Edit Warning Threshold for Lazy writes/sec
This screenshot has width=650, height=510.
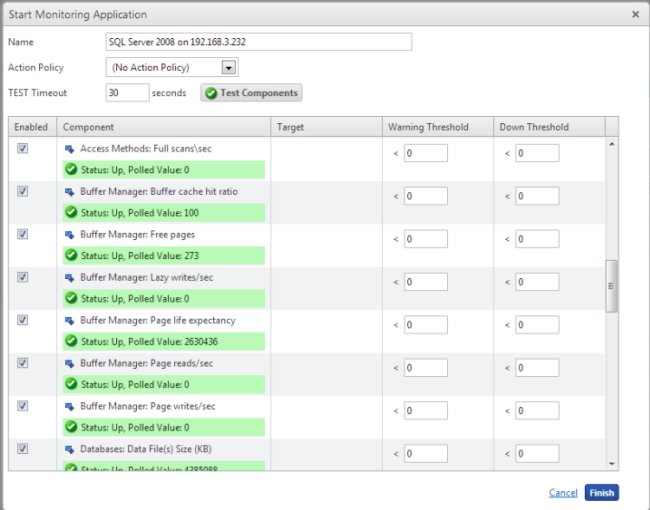pyautogui.click(x=426, y=282)
